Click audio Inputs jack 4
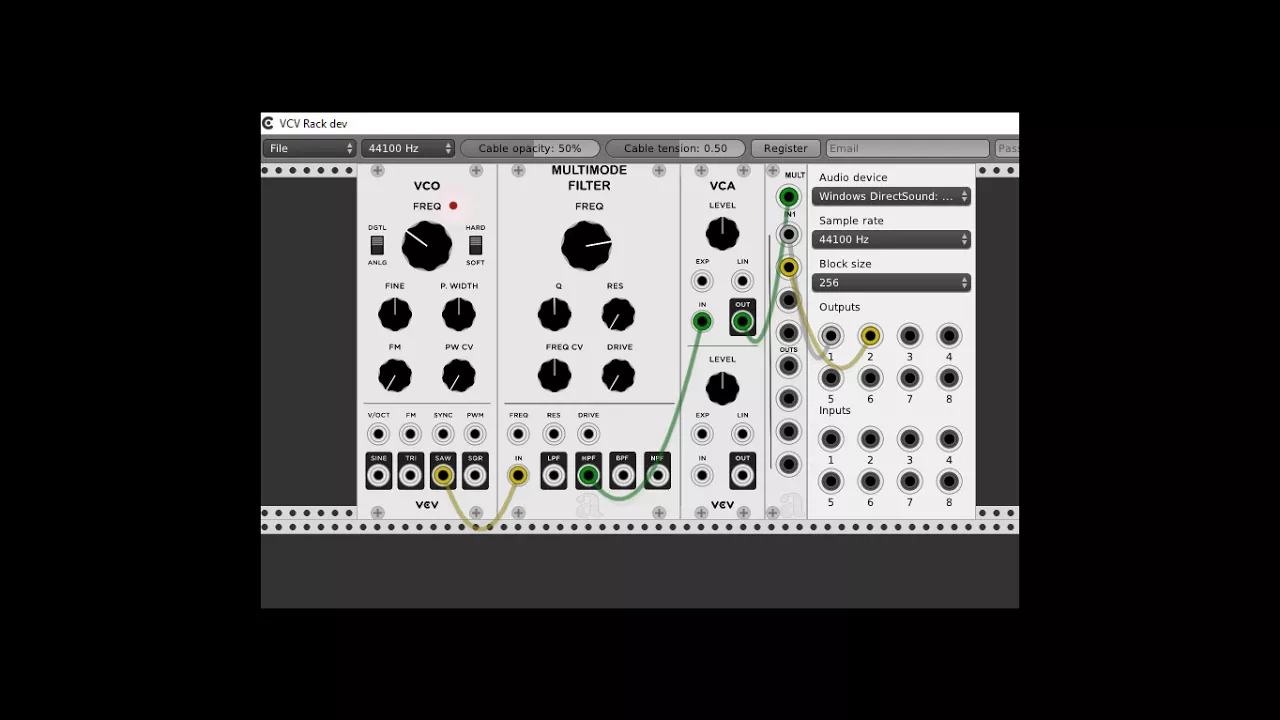1280x720 pixels. (x=949, y=439)
